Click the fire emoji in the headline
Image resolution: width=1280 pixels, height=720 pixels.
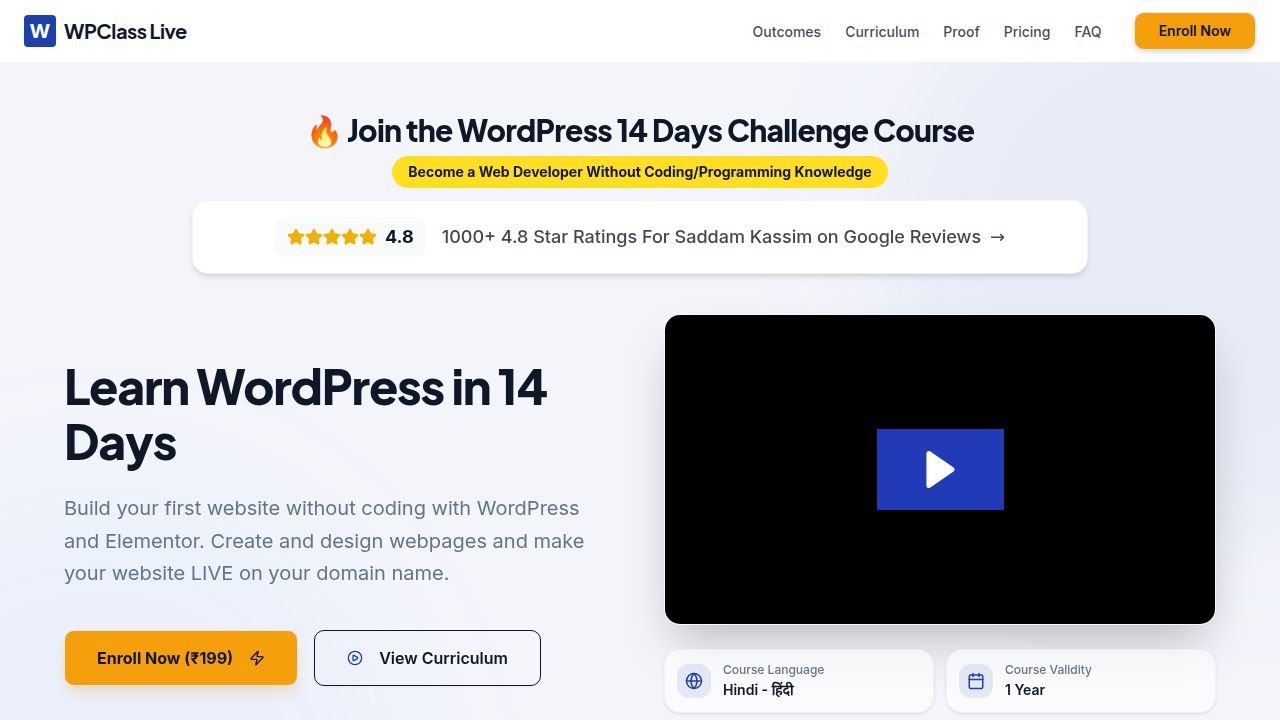point(323,131)
